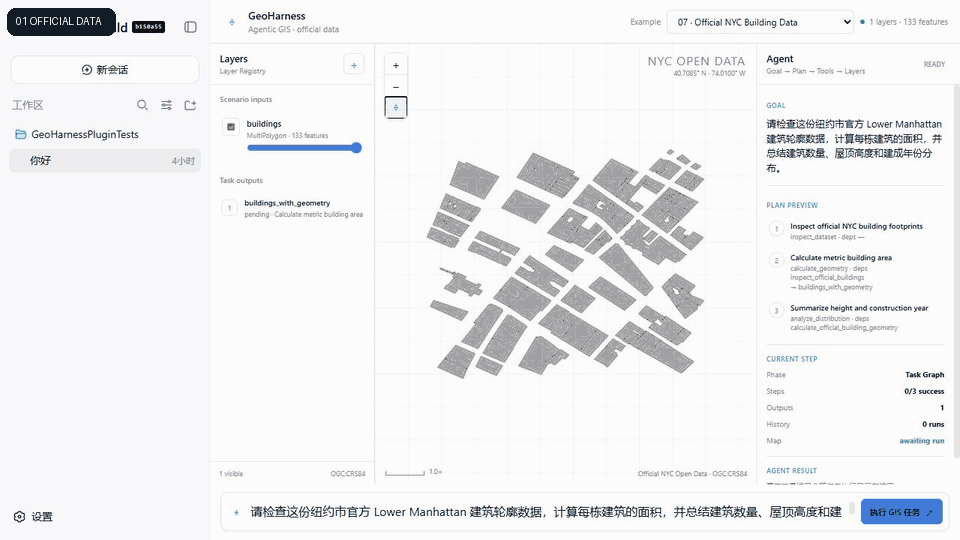
Task: Click output number 1 badge
Action: [230, 208]
